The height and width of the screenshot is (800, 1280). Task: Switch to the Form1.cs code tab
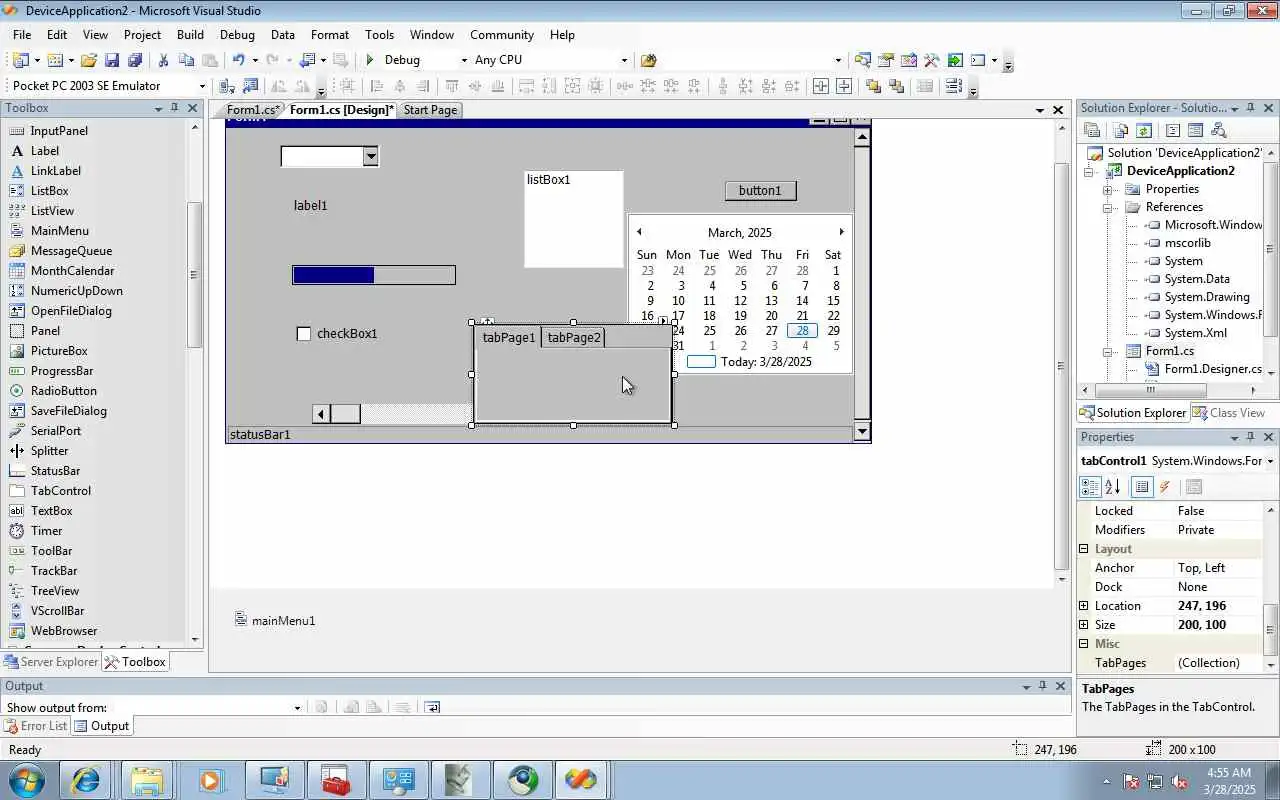(252, 110)
